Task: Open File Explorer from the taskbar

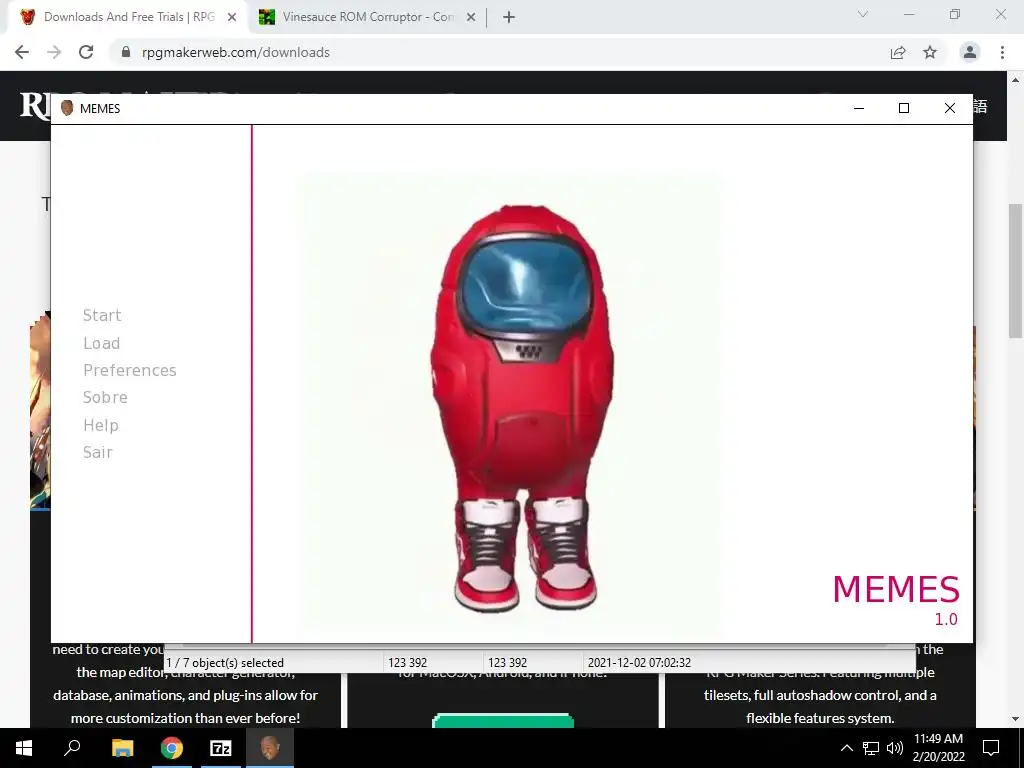Action: (122, 748)
